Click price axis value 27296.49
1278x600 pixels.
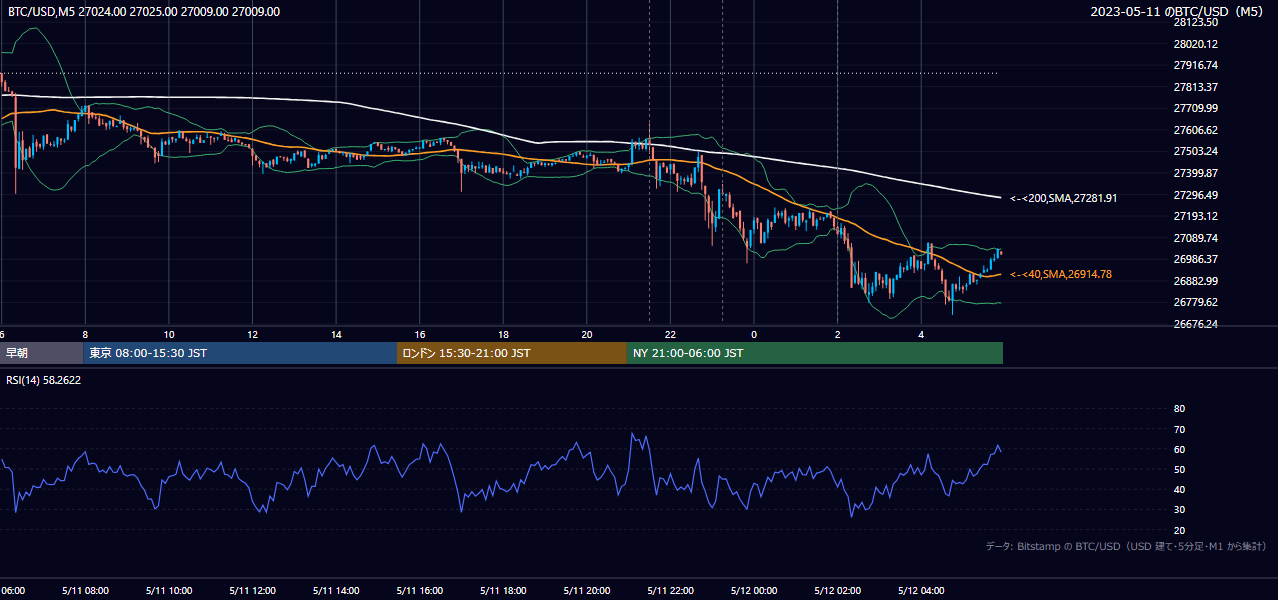[x=1195, y=195]
